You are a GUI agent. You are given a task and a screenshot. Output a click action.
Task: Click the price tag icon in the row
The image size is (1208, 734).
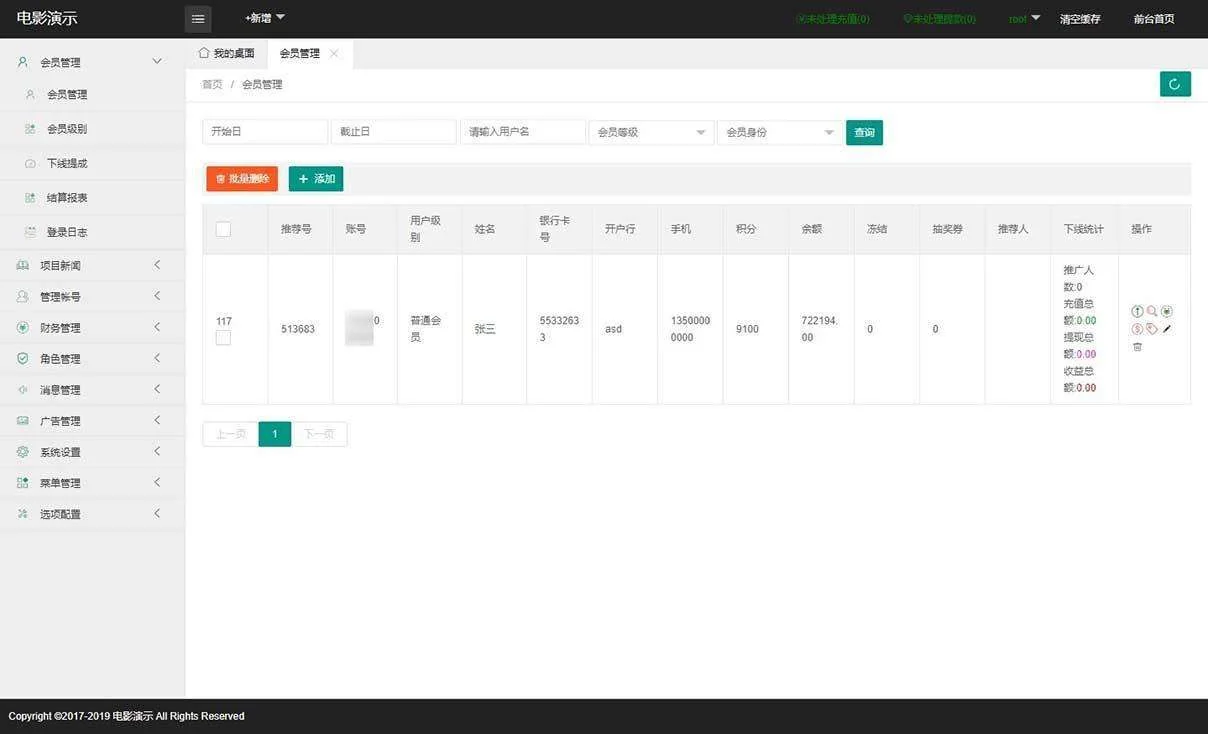pos(1152,329)
